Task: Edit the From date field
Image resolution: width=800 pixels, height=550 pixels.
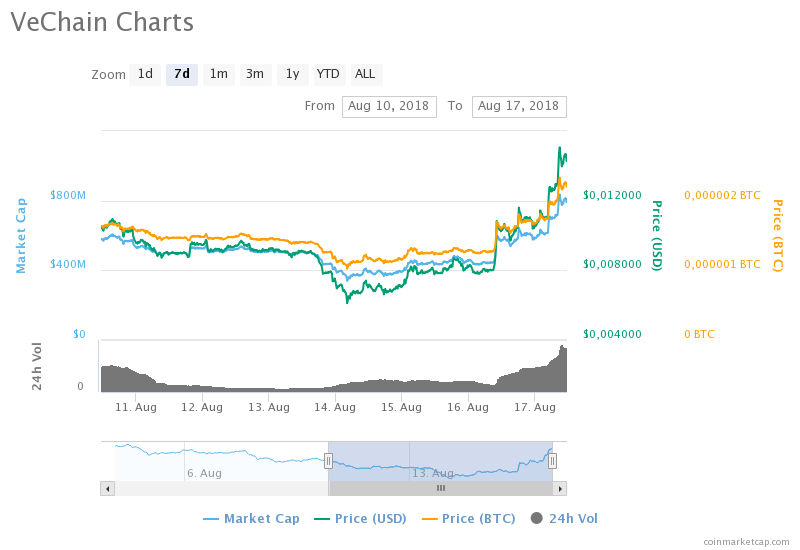Action: [389, 107]
